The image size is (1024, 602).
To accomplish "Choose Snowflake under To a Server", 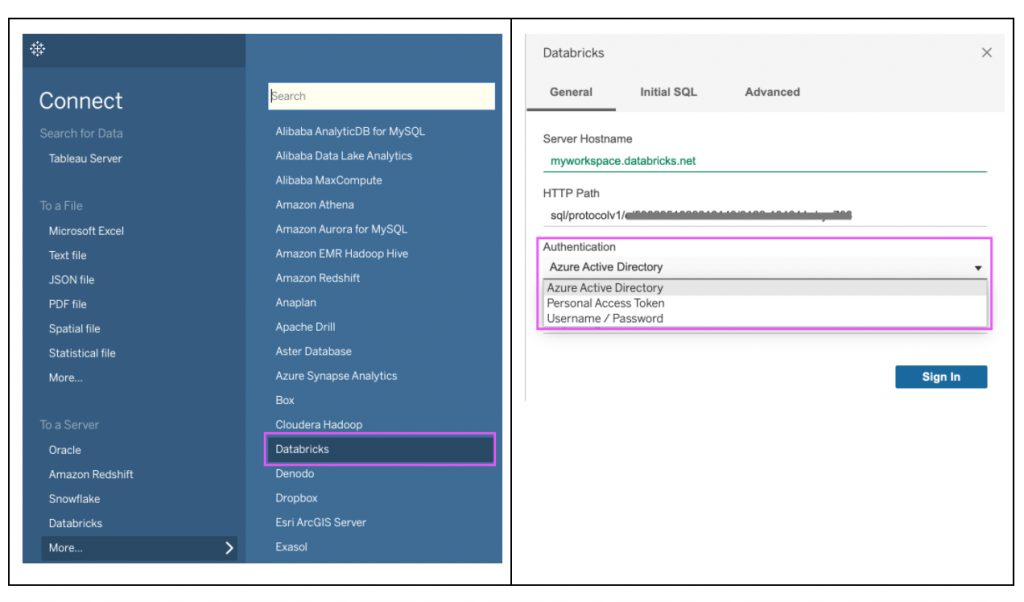I will coord(74,499).
